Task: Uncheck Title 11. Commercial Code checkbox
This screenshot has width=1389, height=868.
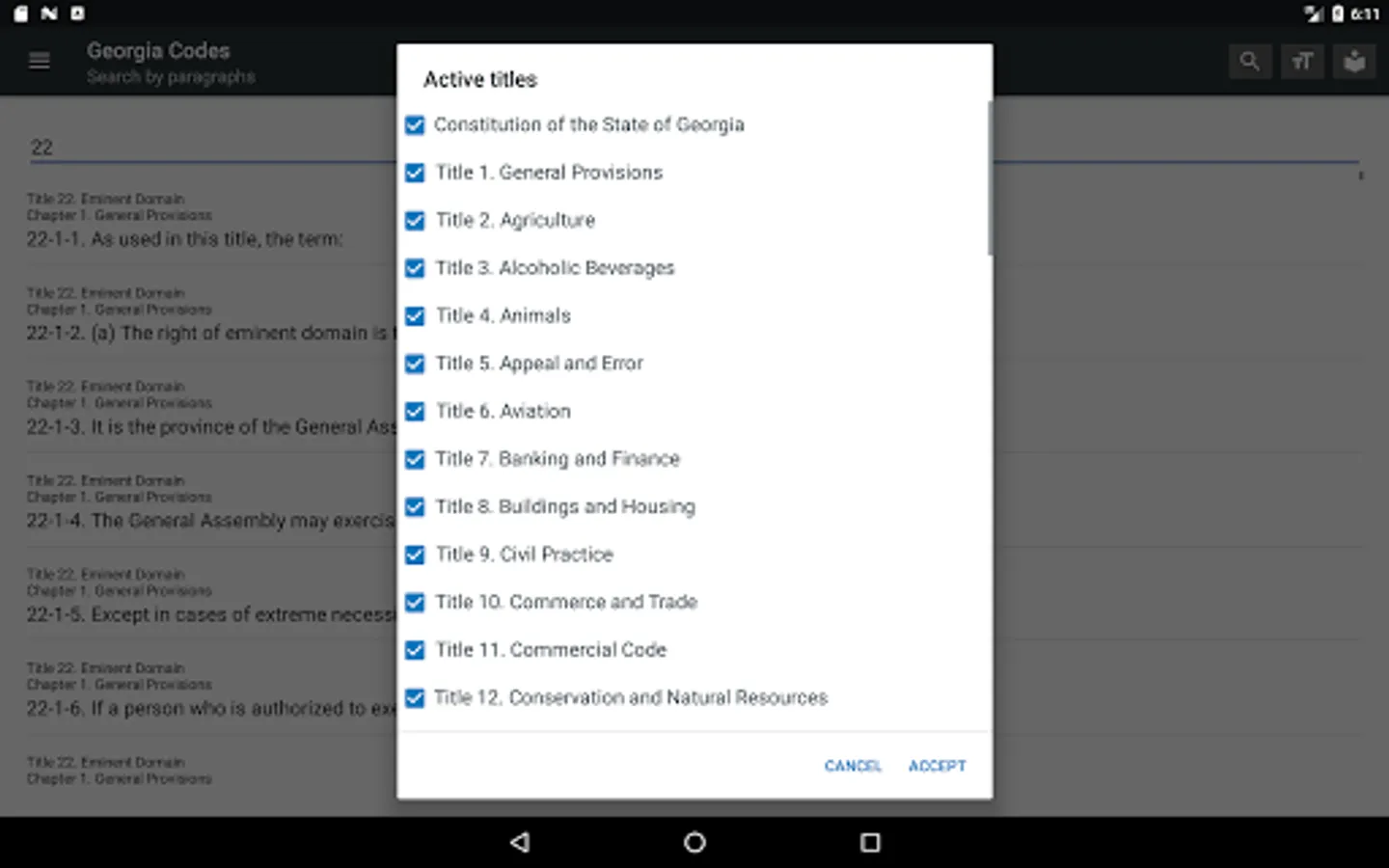Action: click(x=415, y=650)
